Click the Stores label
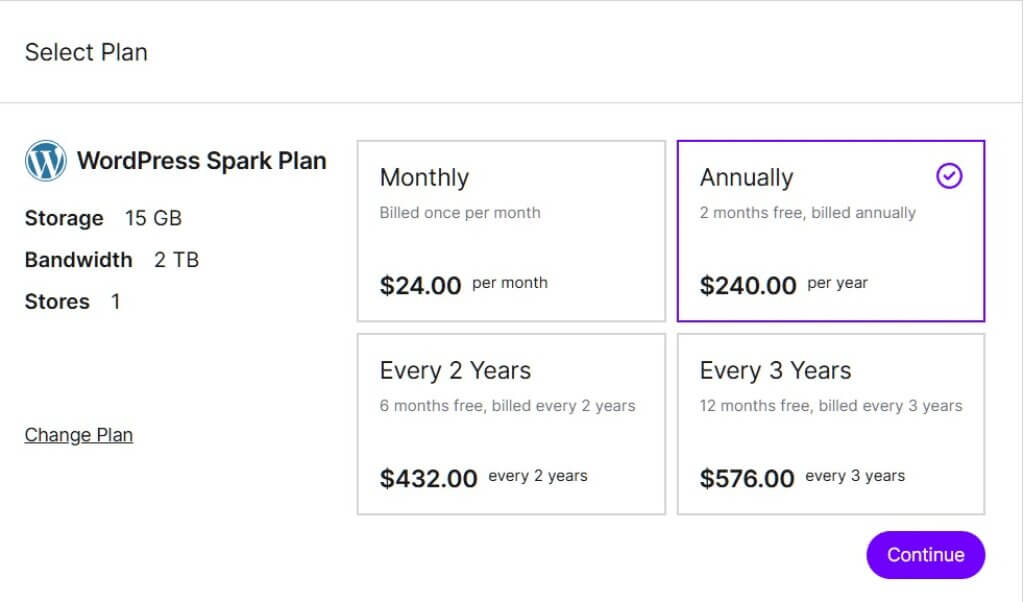This screenshot has width=1024, height=602. pyautogui.click(x=57, y=302)
